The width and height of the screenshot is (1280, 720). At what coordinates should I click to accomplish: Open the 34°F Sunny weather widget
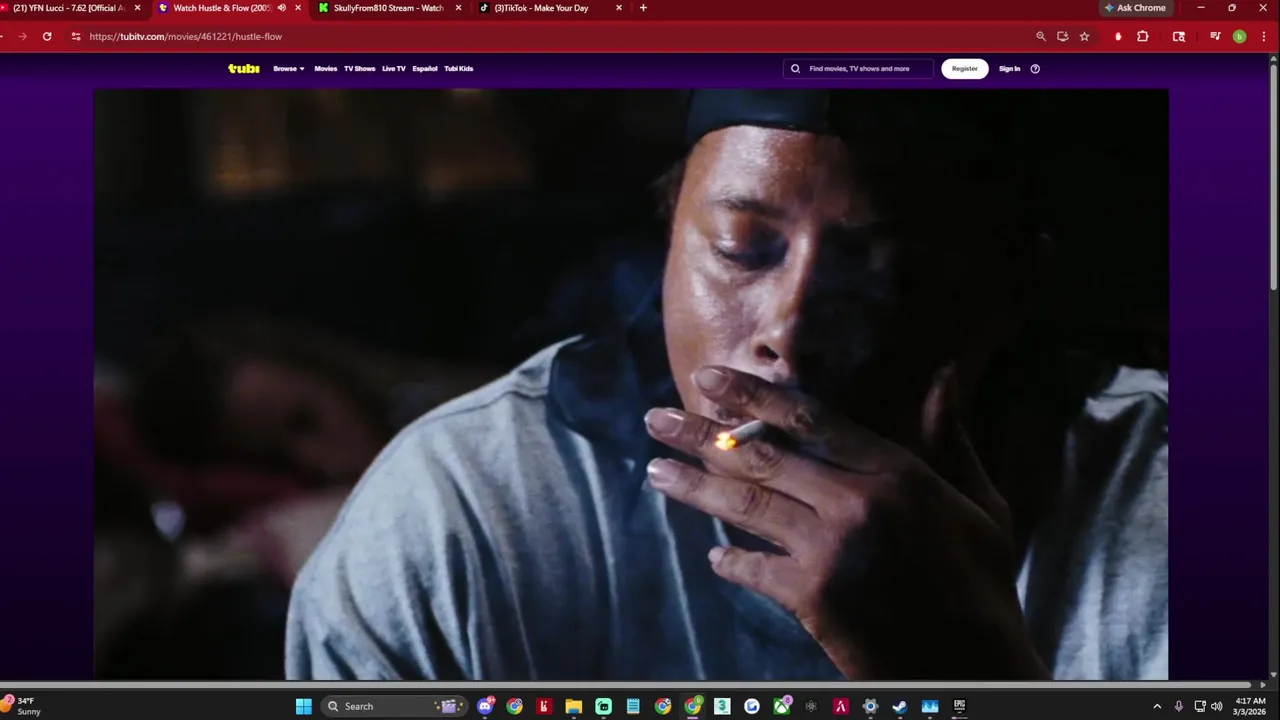click(22, 706)
